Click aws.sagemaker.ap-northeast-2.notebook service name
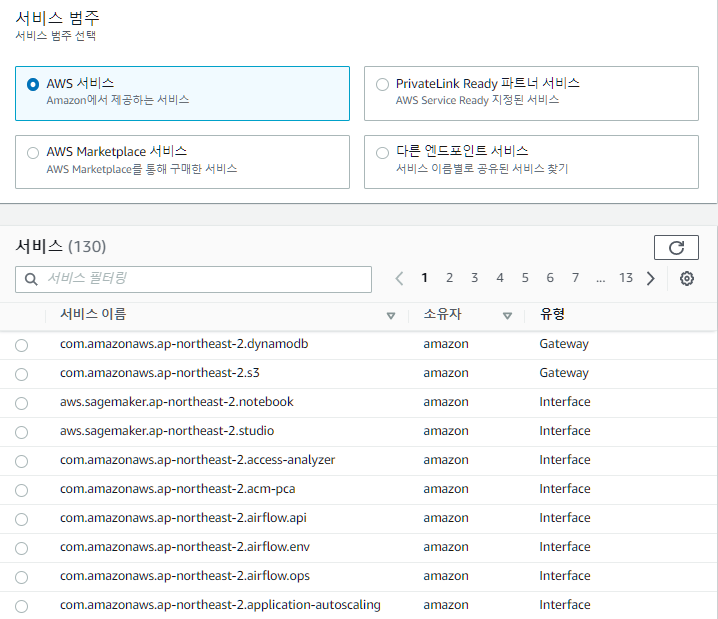This screenshot has height=619, width=718. [x=176, y=402]
